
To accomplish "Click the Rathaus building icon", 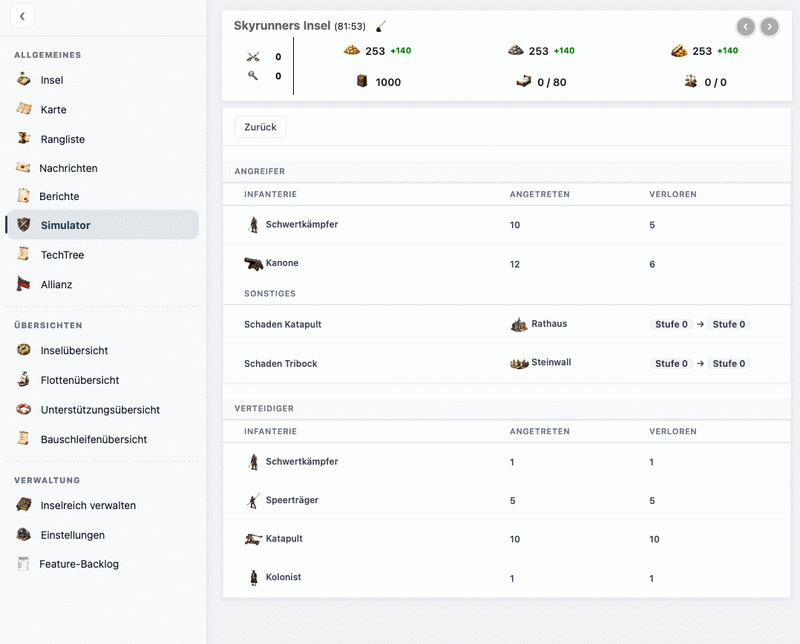I will (519, 324).
